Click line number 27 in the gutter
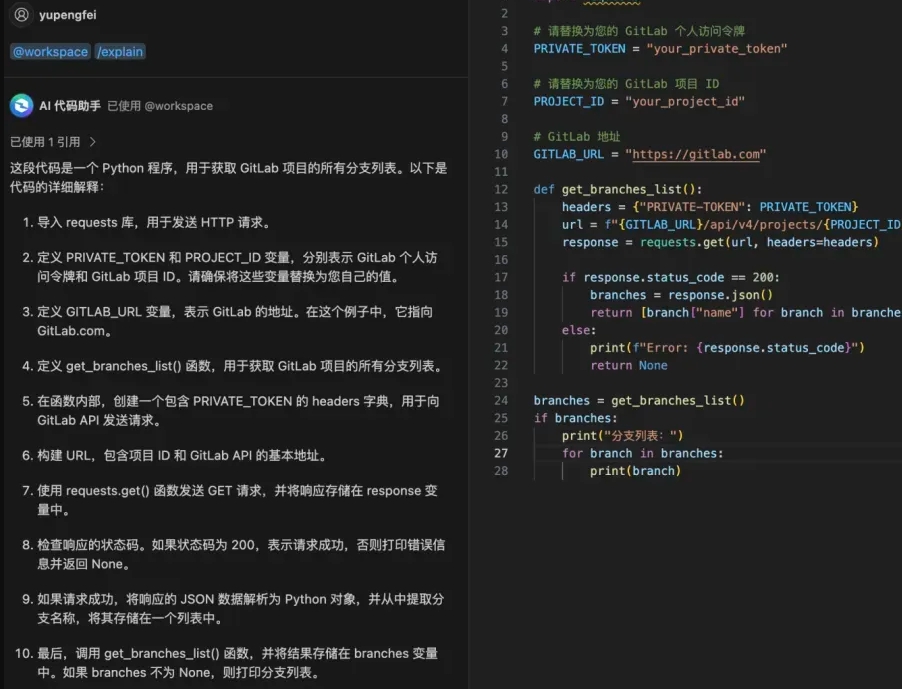 pyautogui.click(x=500, y=453)
